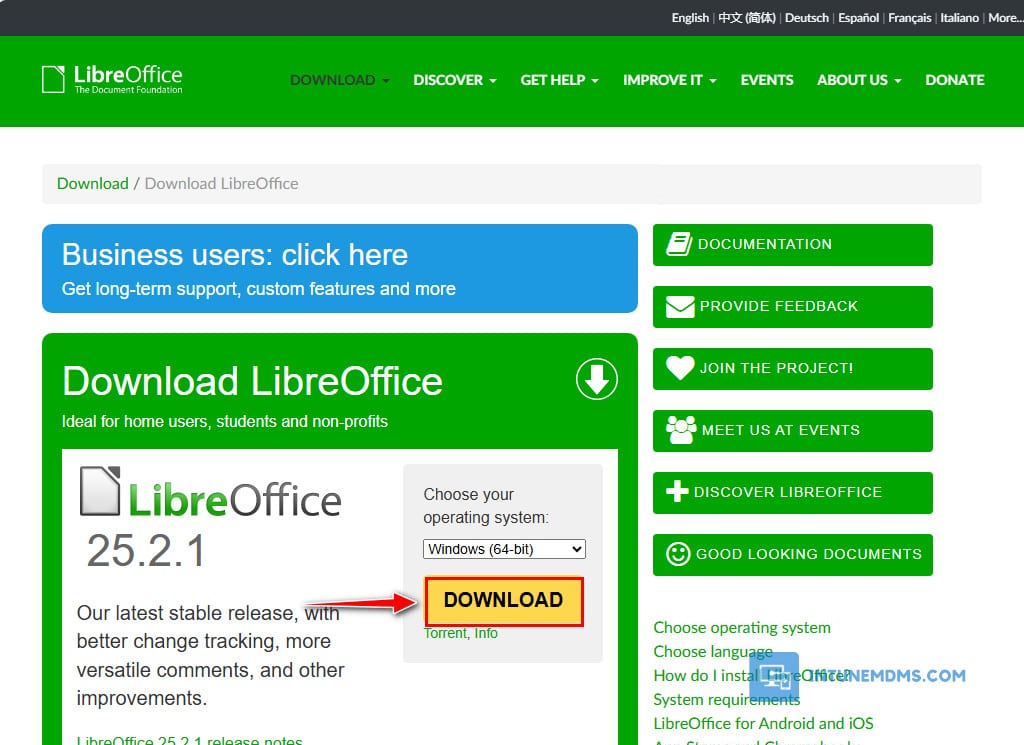The width and height of the screenshot is (1024, 745).
Task: Open the DISCOVER navigation menu
Action: 455,80
